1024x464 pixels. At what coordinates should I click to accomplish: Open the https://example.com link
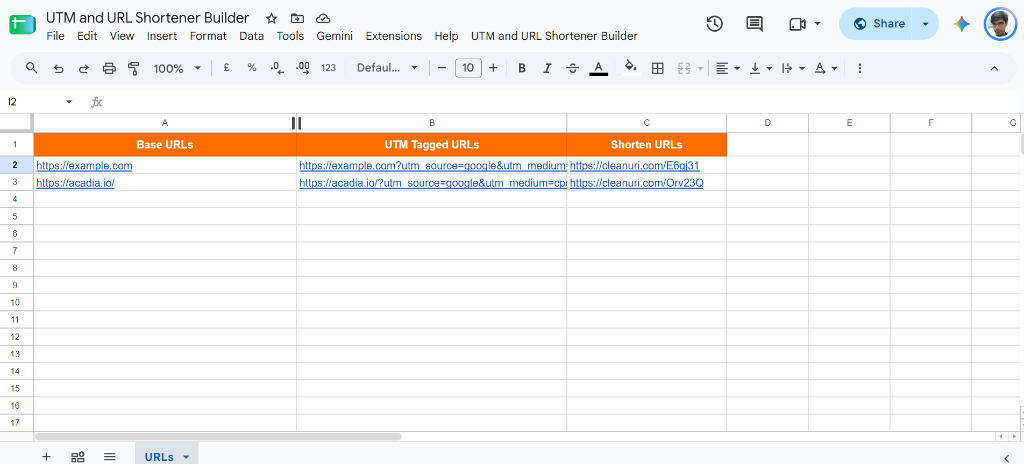click(x=84, y=166)
